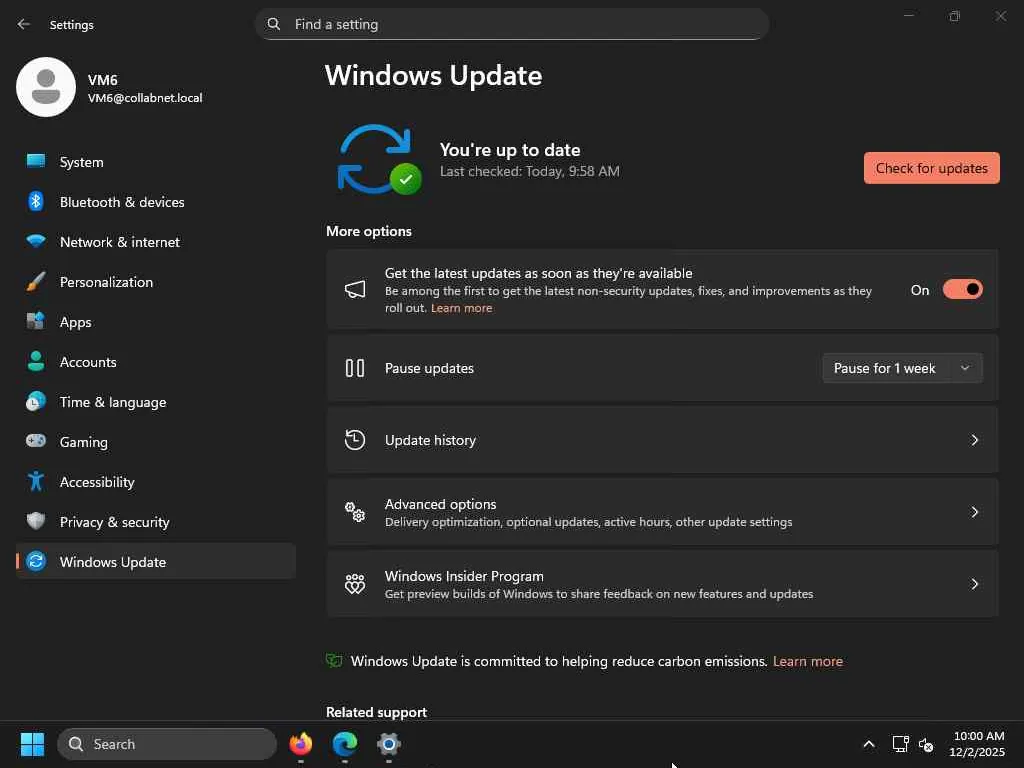This screenshot has height=768, width=1024.
Task: Go back using the Settings back arrow
Action: tap(24, 24)
